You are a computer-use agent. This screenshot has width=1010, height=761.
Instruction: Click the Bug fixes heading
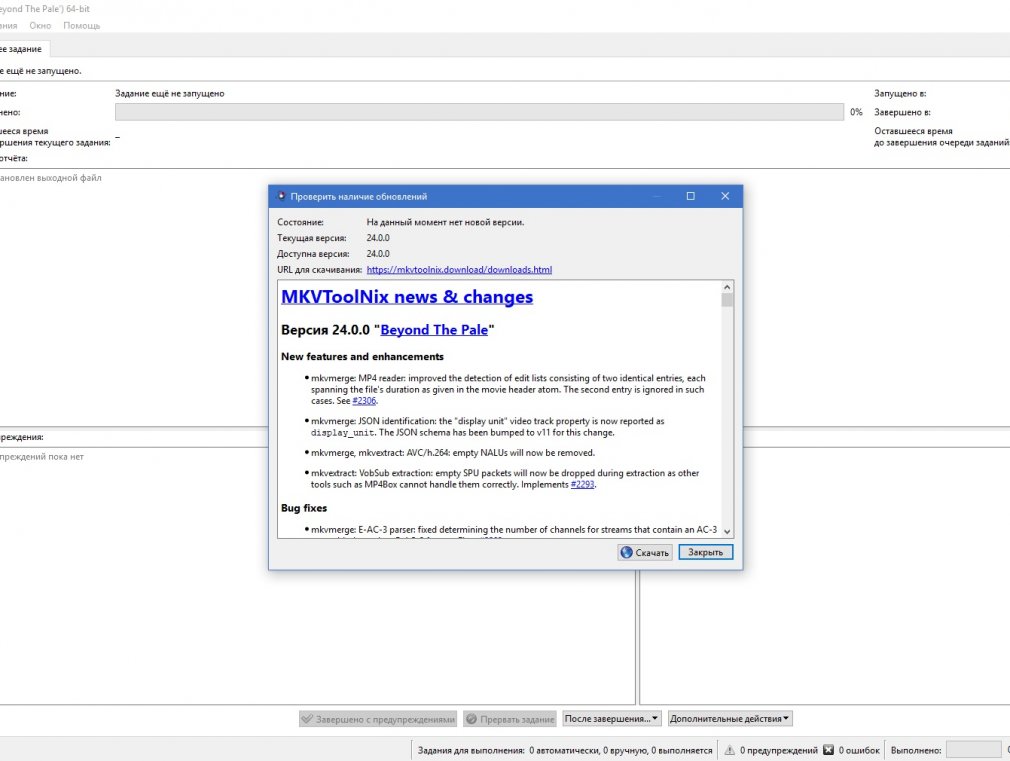coord(304,508)
